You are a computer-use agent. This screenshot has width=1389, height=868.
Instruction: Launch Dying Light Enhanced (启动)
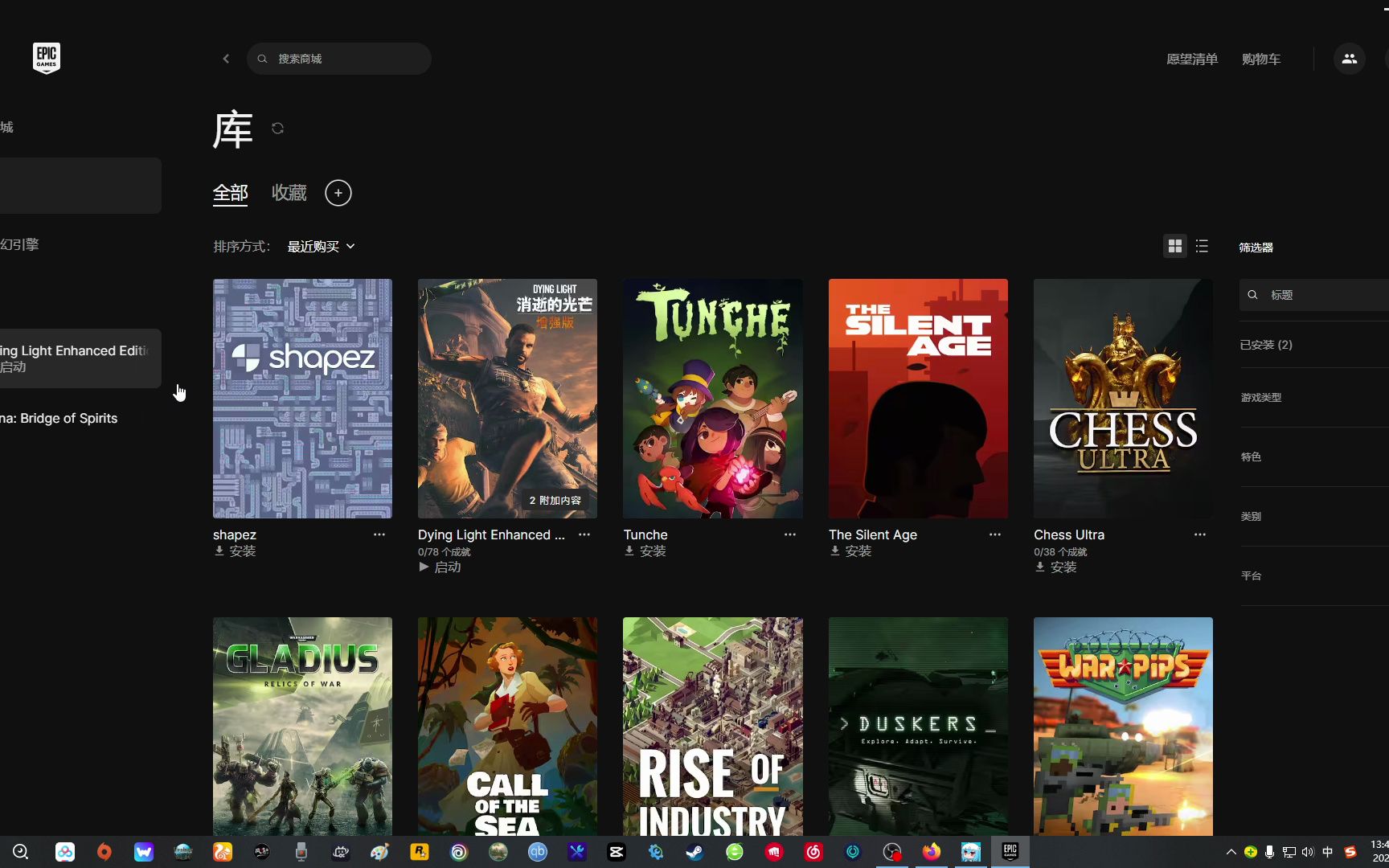click(440, 567)
